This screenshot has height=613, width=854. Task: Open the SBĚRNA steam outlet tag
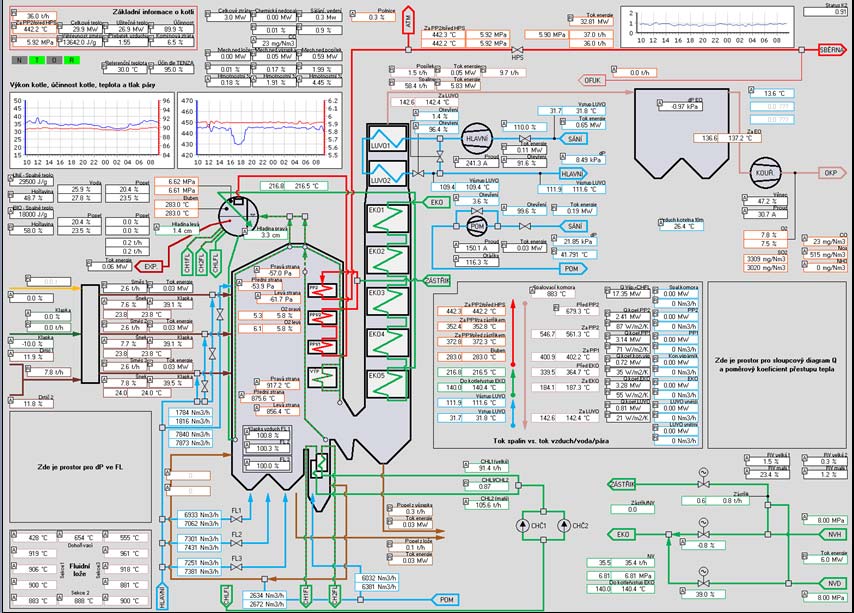click(833, 50)
